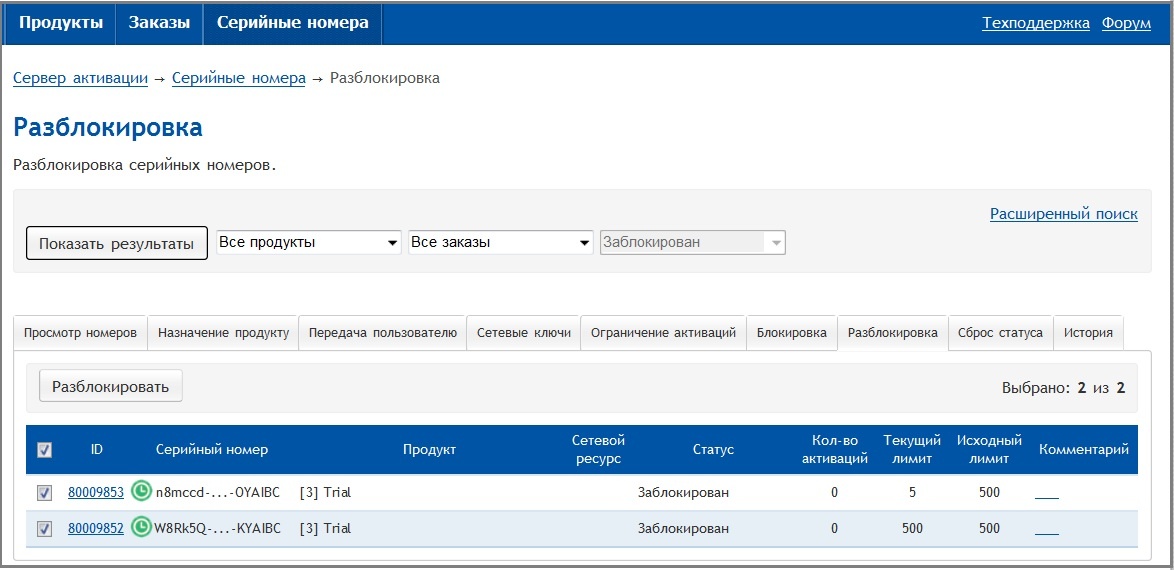
Task: Uncheck the checkbox for ID 80009853
Action: 44,492
